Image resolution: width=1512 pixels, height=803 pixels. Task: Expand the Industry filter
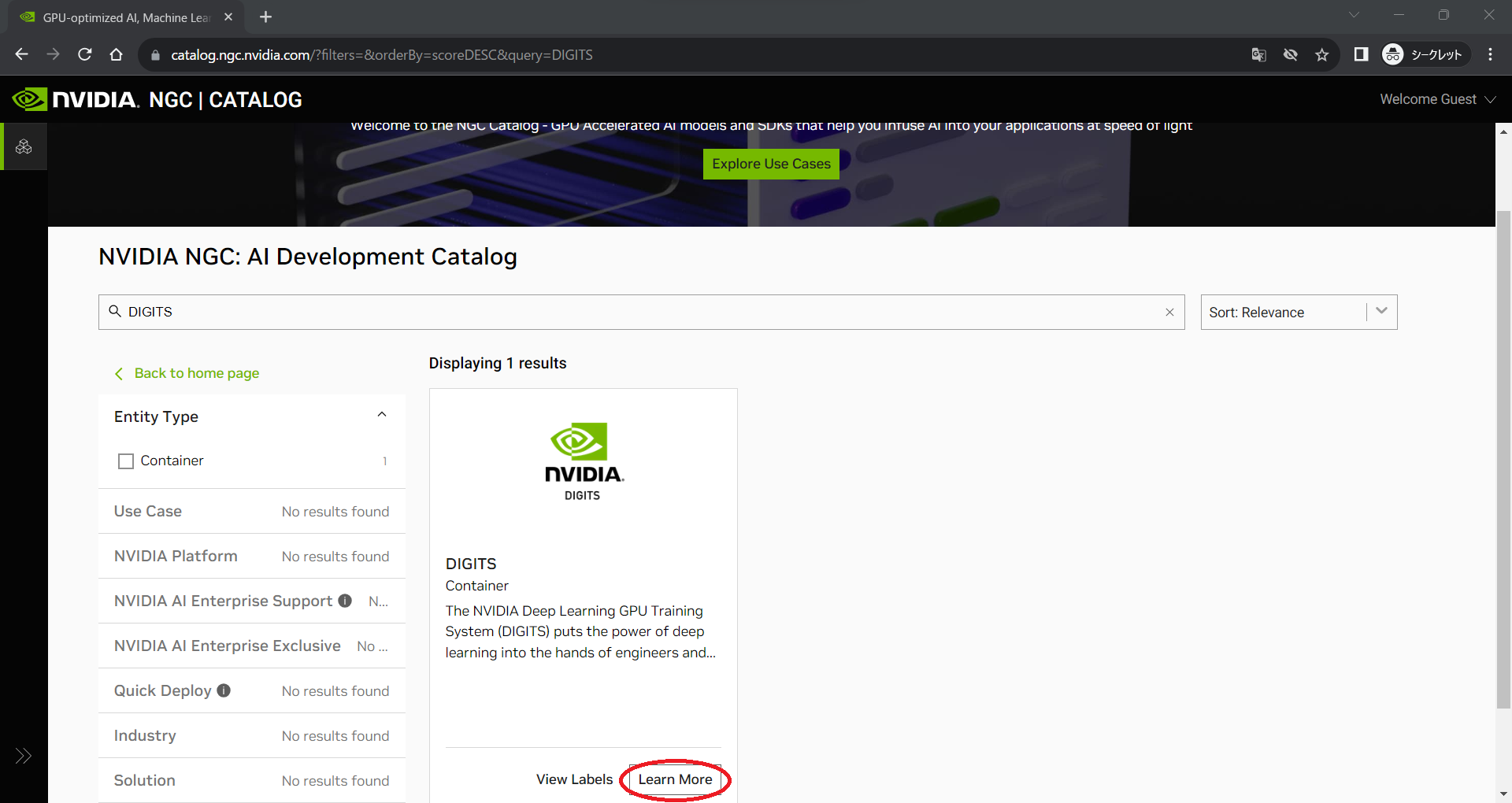(252, 736)
